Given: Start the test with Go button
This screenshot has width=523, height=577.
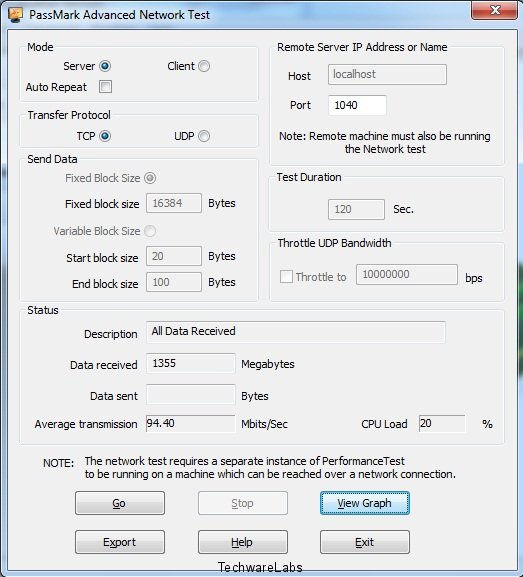Looking at the screenshot, I should click(120, 503).
